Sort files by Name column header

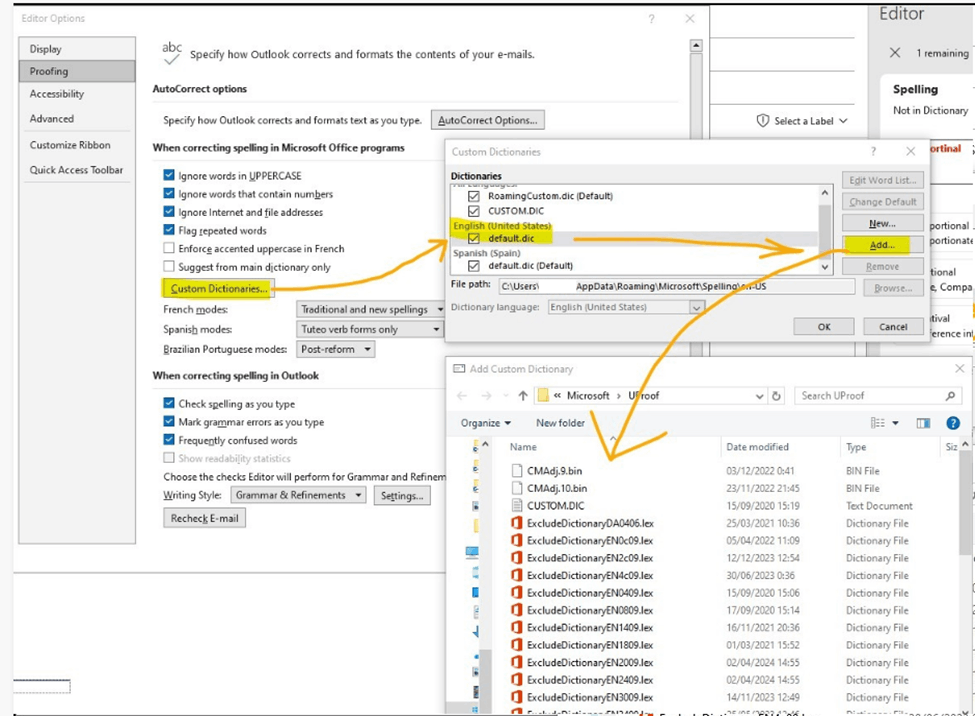[524, 447]
